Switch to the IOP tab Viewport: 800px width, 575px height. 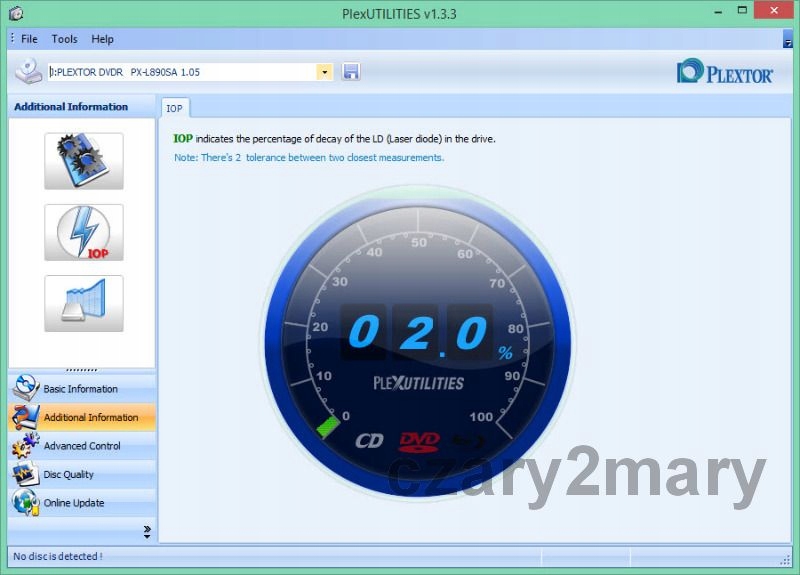pyautogui.click(x=174, y=108)
